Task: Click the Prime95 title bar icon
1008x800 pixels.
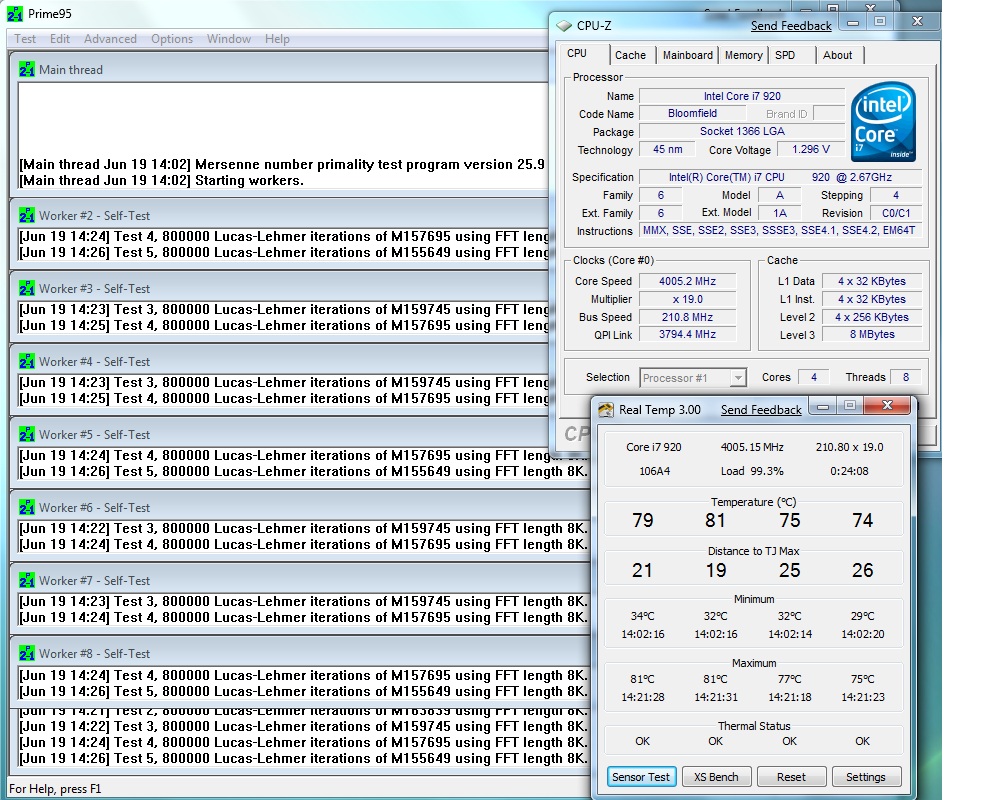Action: point(15,14)
